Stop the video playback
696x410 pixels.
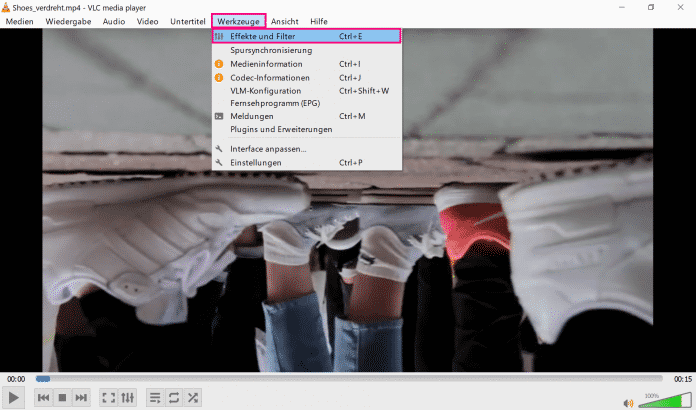point(62,398)
